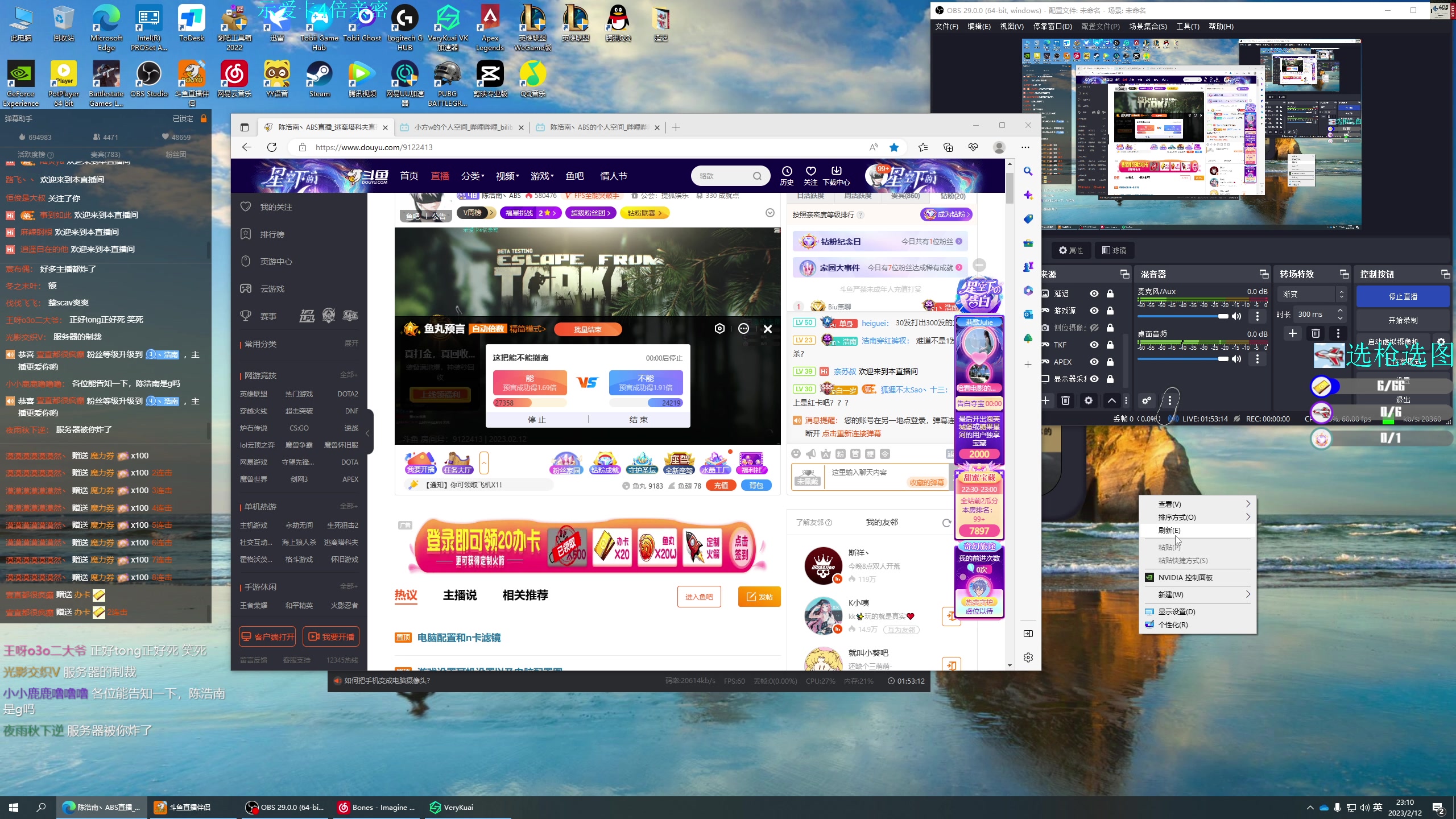Undock the 转场特效 panel in OBS
Image resolution: width=1456 pixels, height=819 pixels.
(x=1345, y=274)
